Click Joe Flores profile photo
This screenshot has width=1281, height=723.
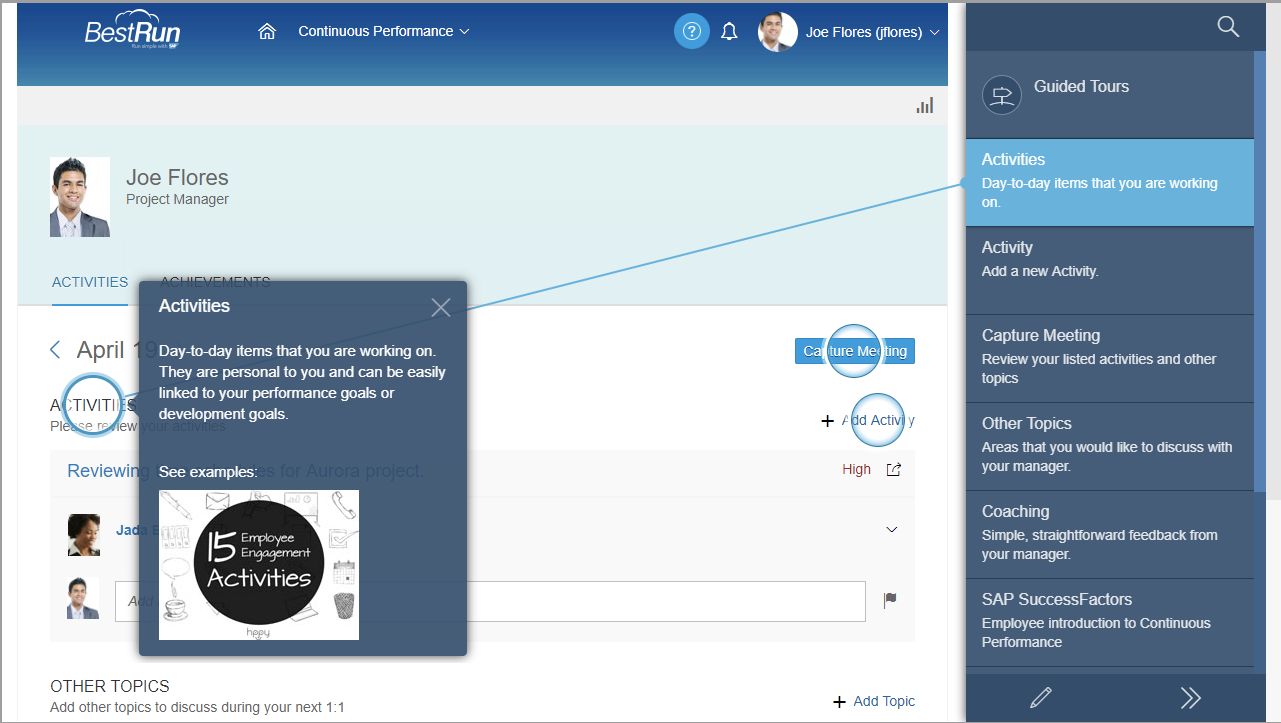pos(80,197)
